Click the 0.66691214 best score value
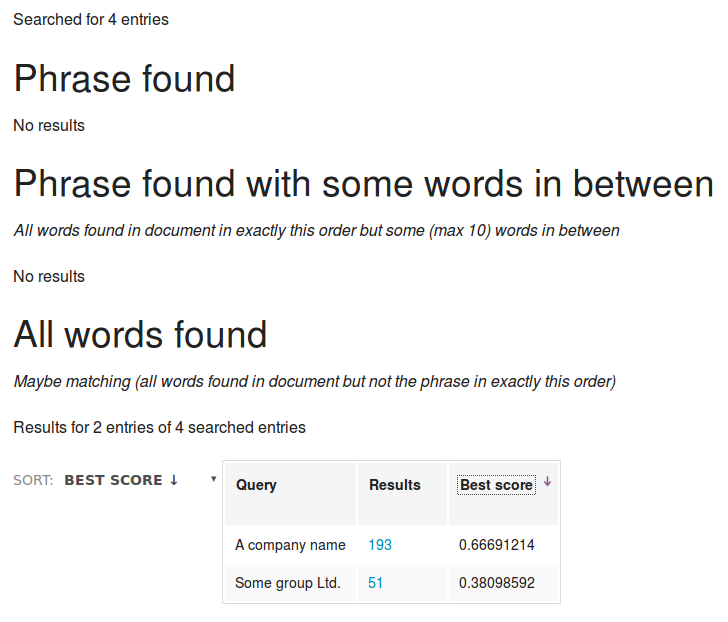Viewport: 728px width, 622px height. point(497,545)
